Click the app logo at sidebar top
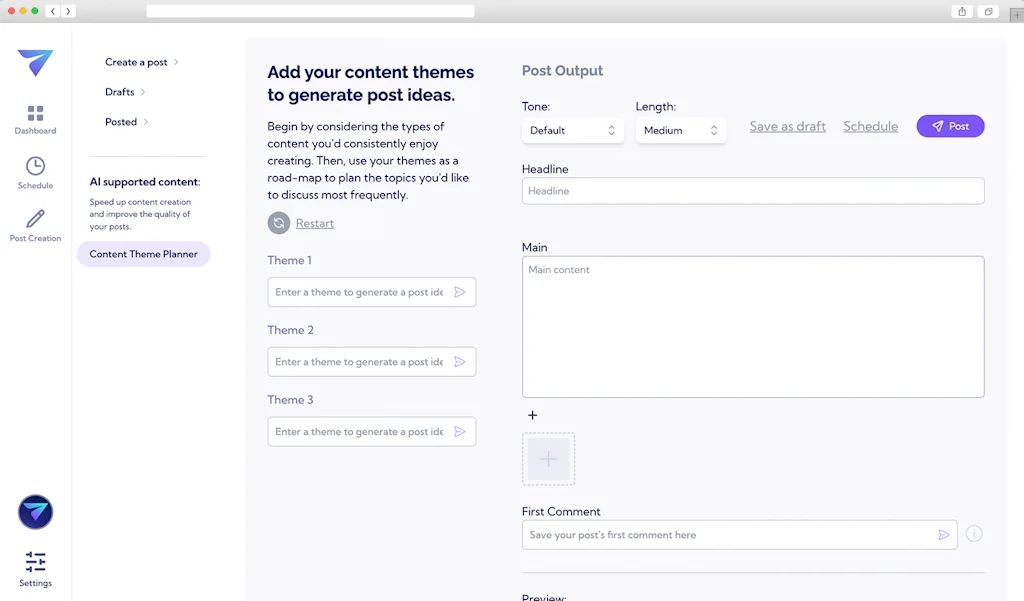 tap(35, 62)
